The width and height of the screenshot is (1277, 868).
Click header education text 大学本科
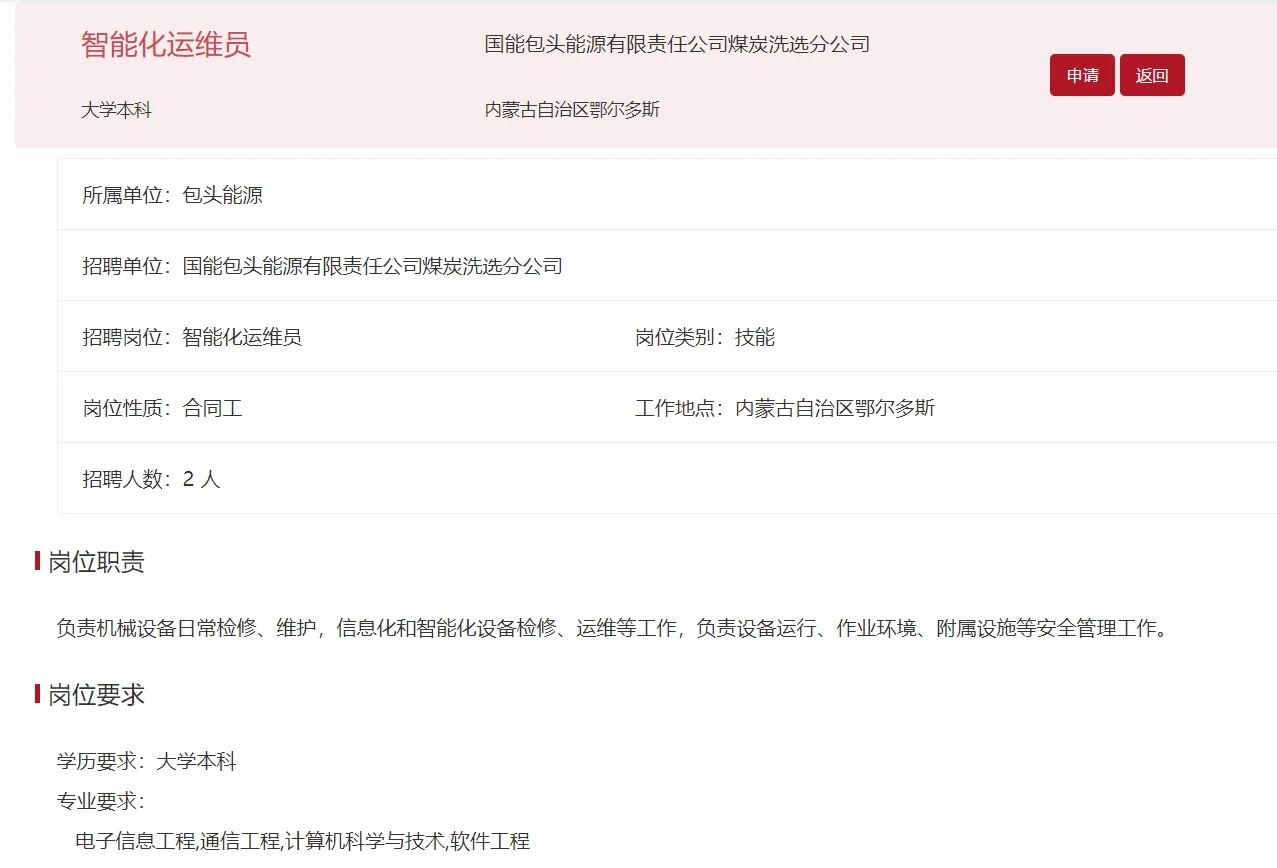116,110
